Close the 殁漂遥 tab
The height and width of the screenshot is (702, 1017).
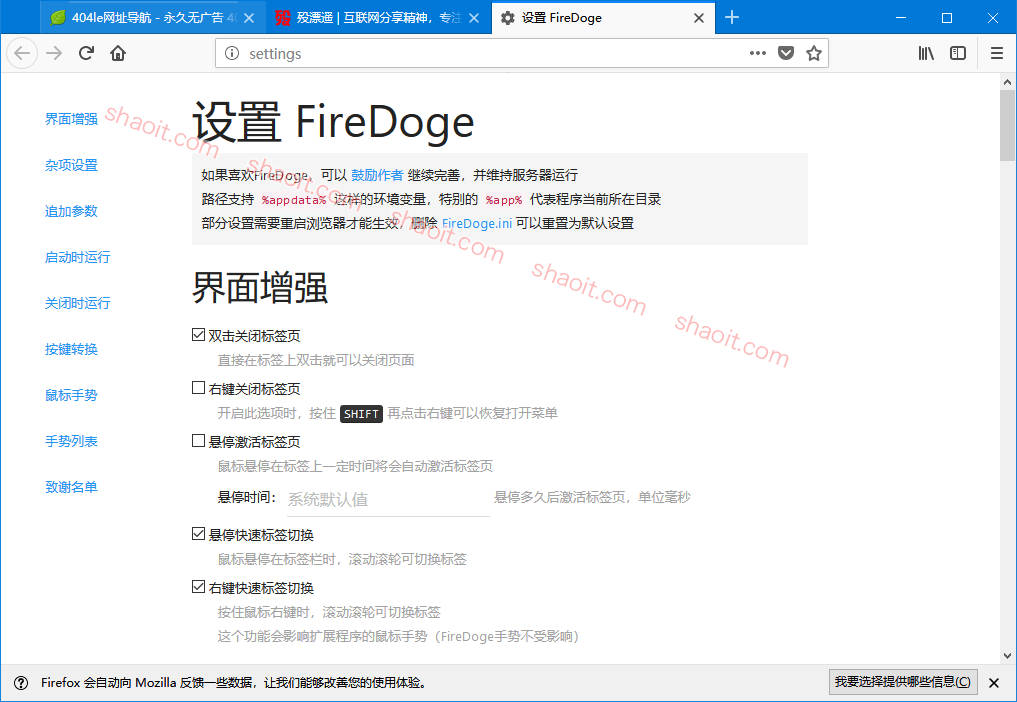tap(474, 18)
